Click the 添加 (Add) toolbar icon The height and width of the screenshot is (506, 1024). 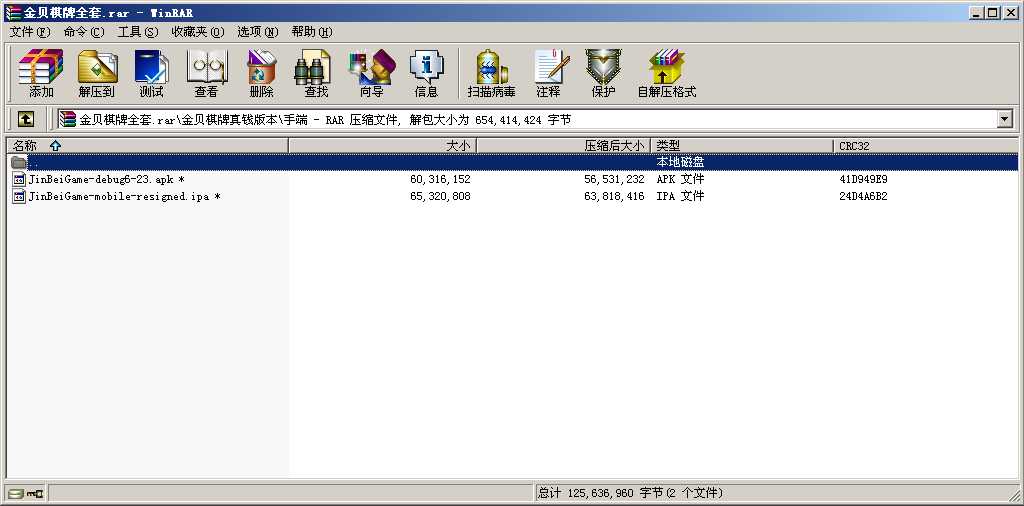click(41, 72)
